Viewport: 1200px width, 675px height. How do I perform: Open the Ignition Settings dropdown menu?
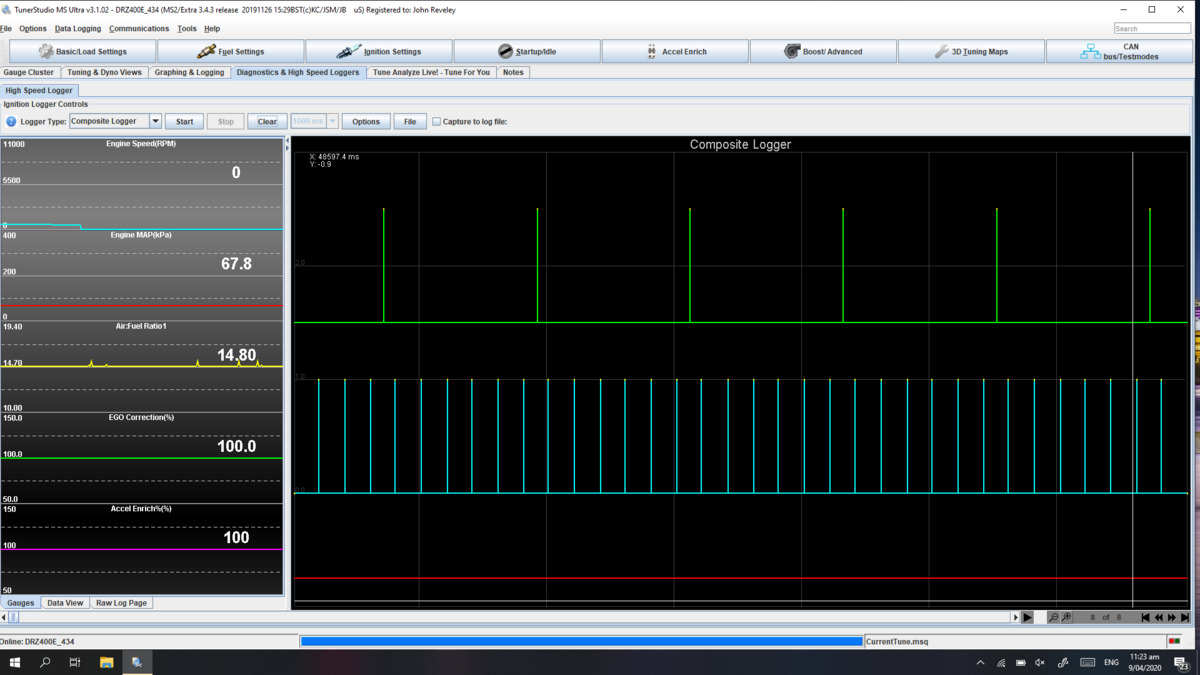pos(379,51)
